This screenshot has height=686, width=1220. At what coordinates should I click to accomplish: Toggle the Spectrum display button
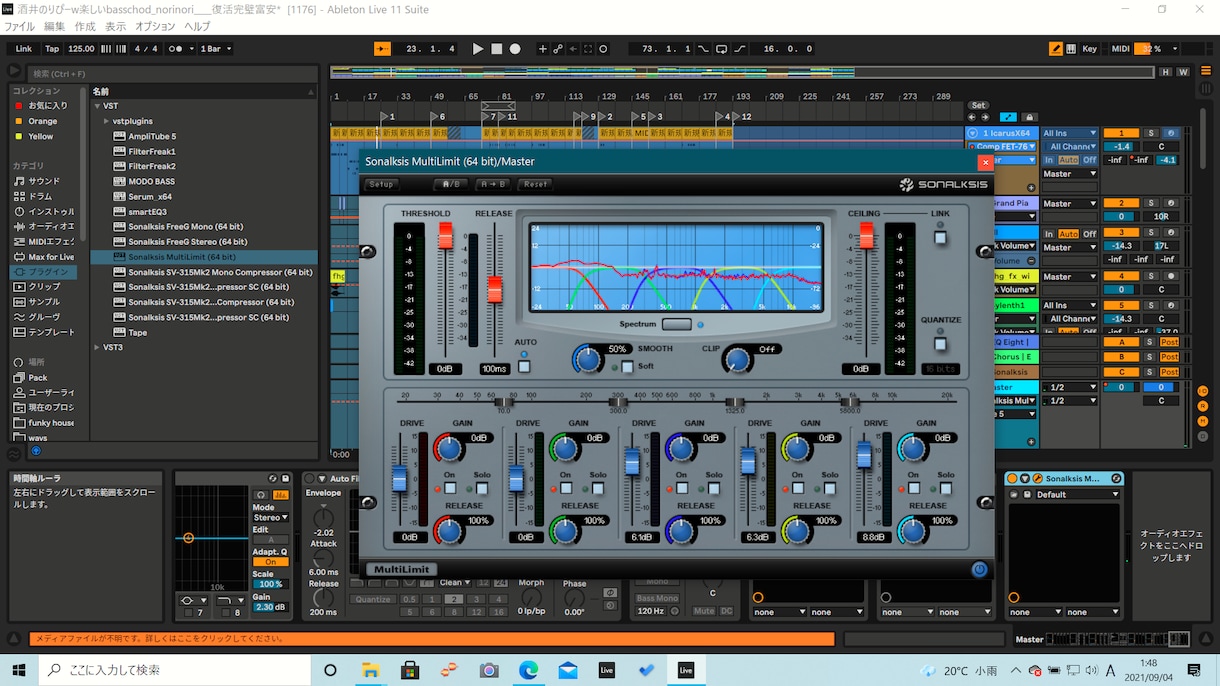(676, 325)
